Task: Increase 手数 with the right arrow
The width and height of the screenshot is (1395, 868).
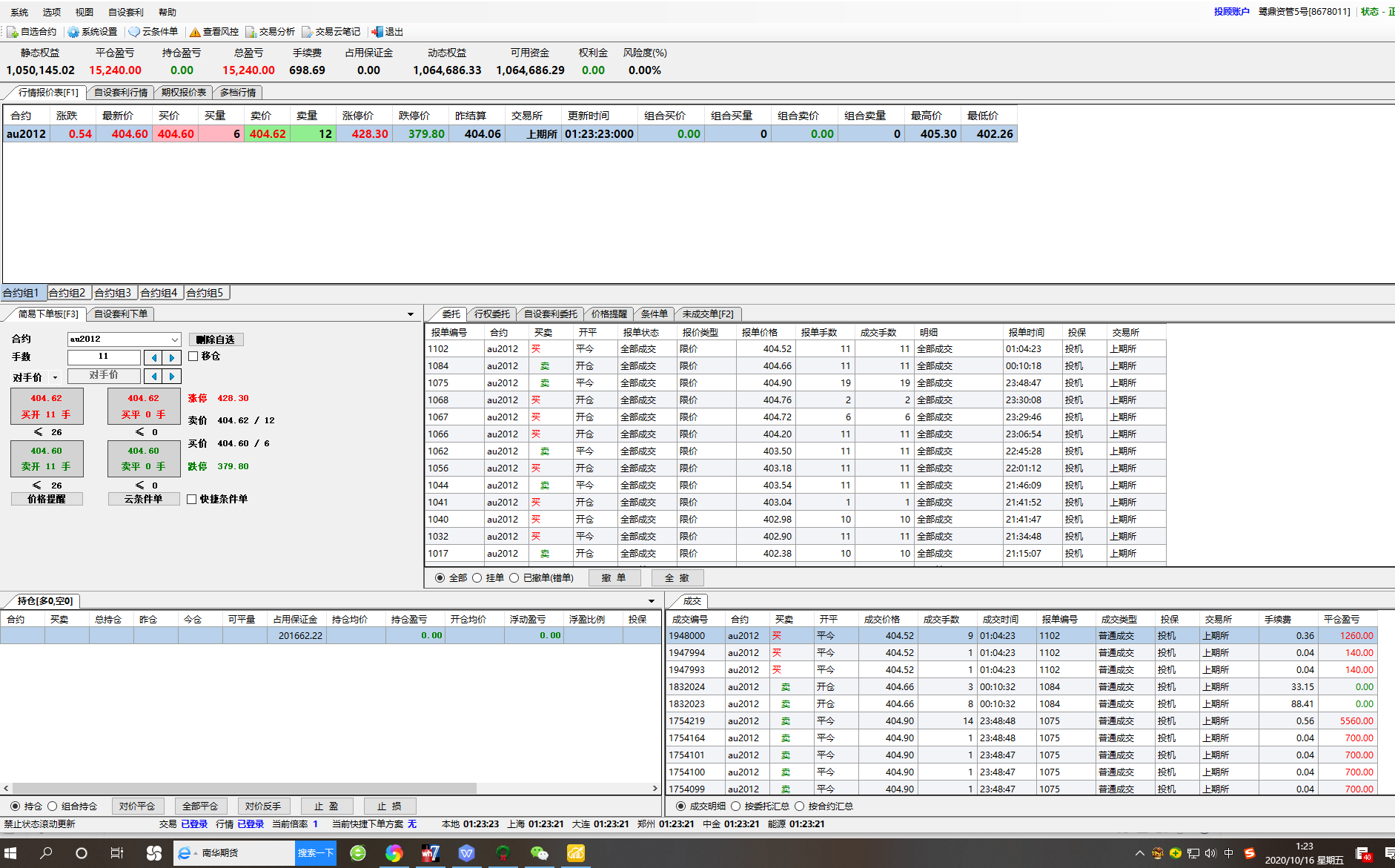Action: [172, 357]
